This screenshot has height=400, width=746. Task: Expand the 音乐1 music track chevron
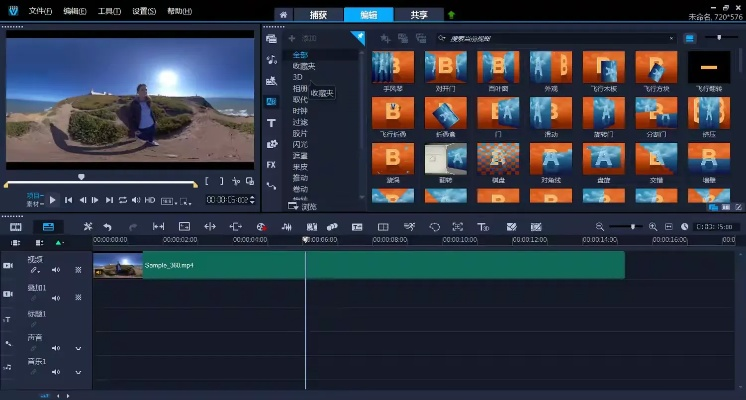click(78, 374)
